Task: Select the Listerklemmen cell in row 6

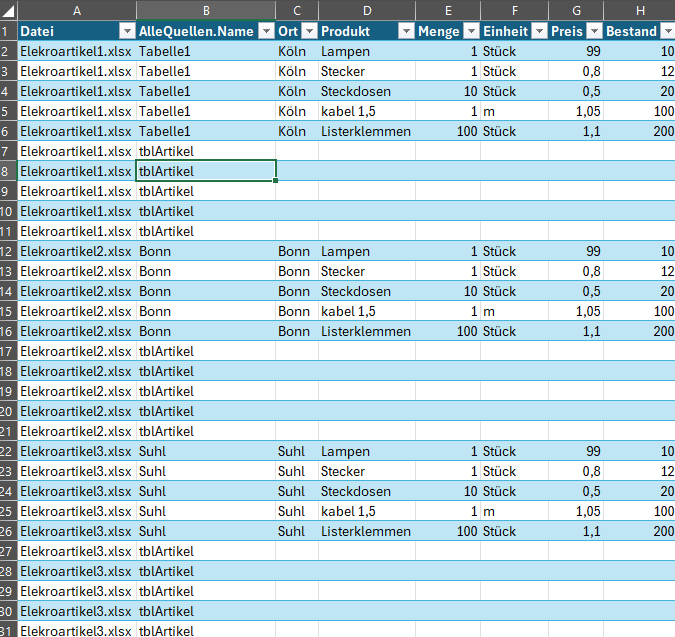Action: tap(366, 131)
